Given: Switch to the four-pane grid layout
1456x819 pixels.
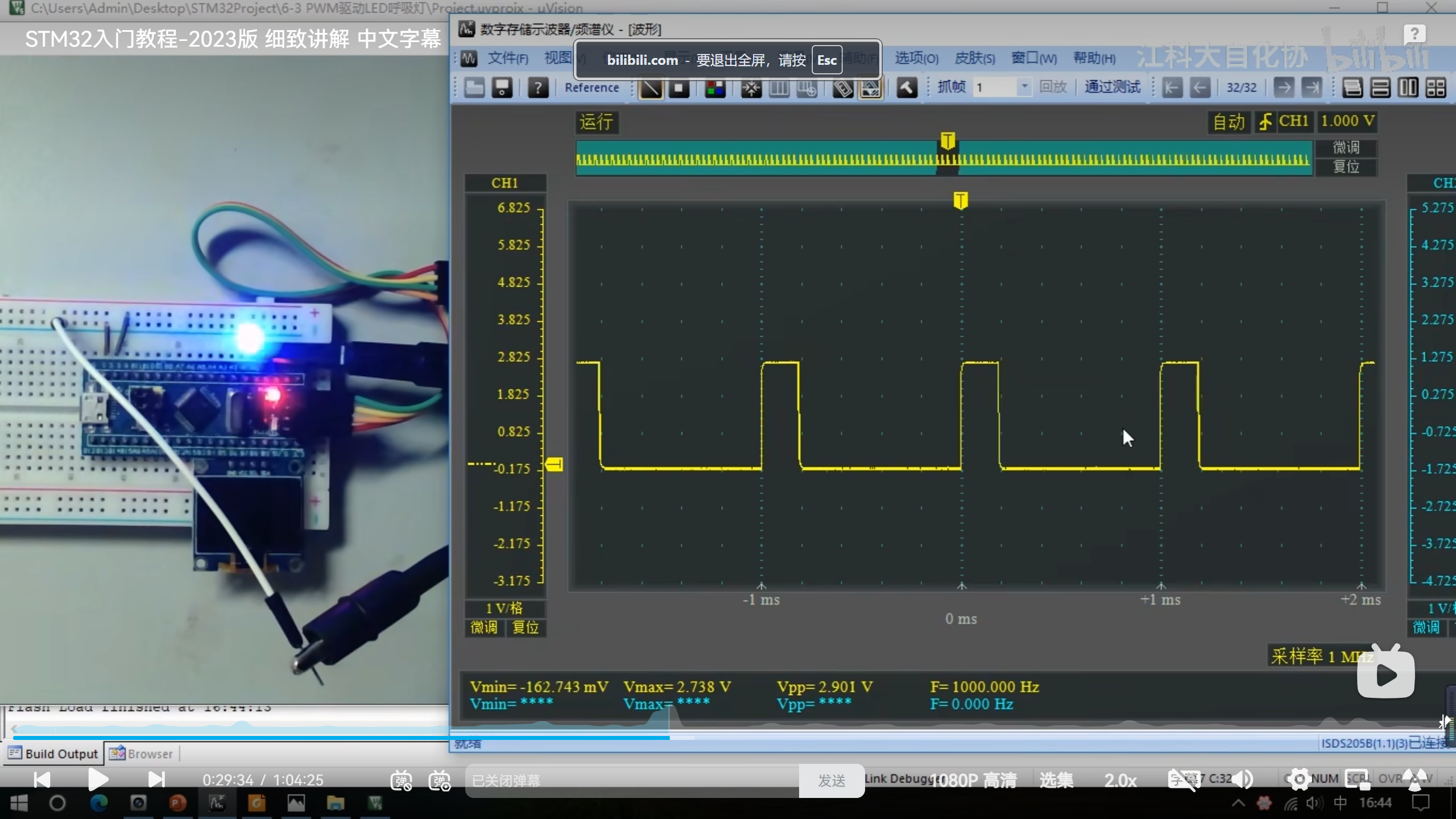Looking at the screenshot, I should coord(1436,88).
